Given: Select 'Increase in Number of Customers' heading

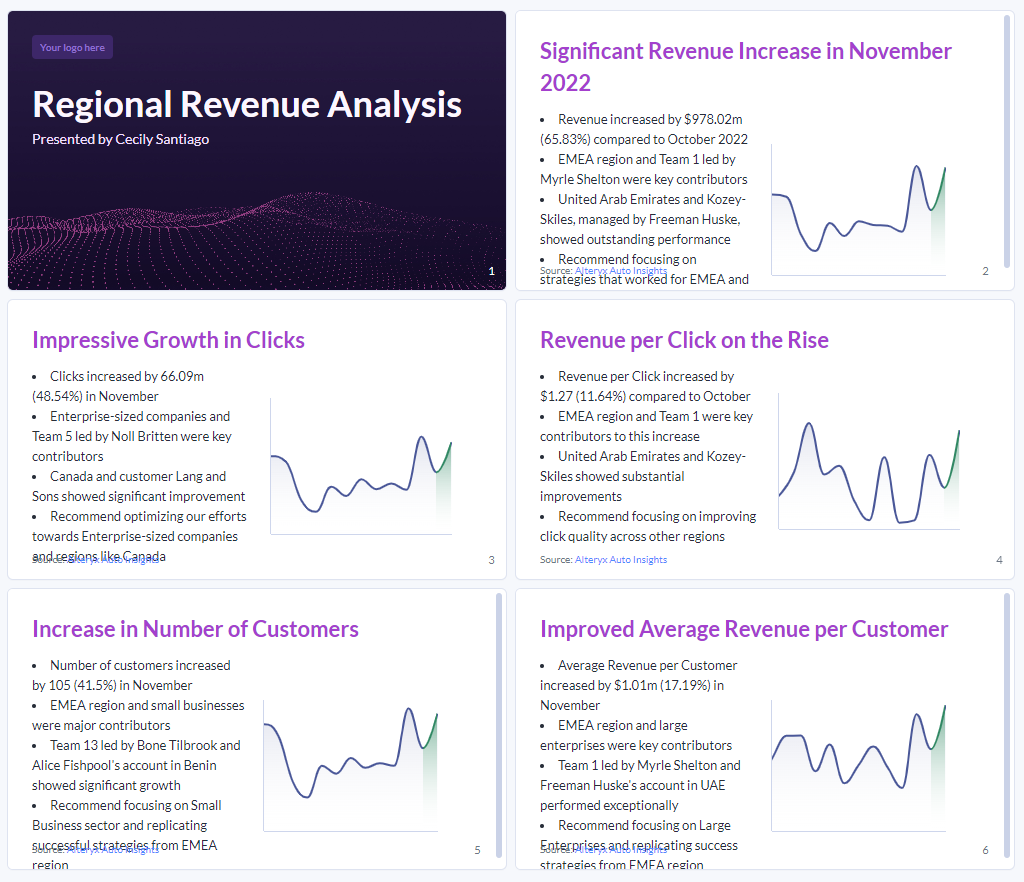Looking at the screenshot, I should coord(195,629).
